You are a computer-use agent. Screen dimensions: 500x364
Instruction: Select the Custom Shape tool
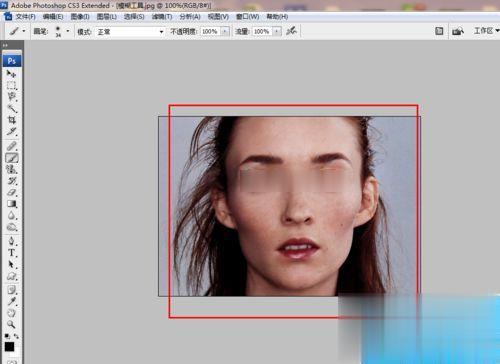coord(11,276)
